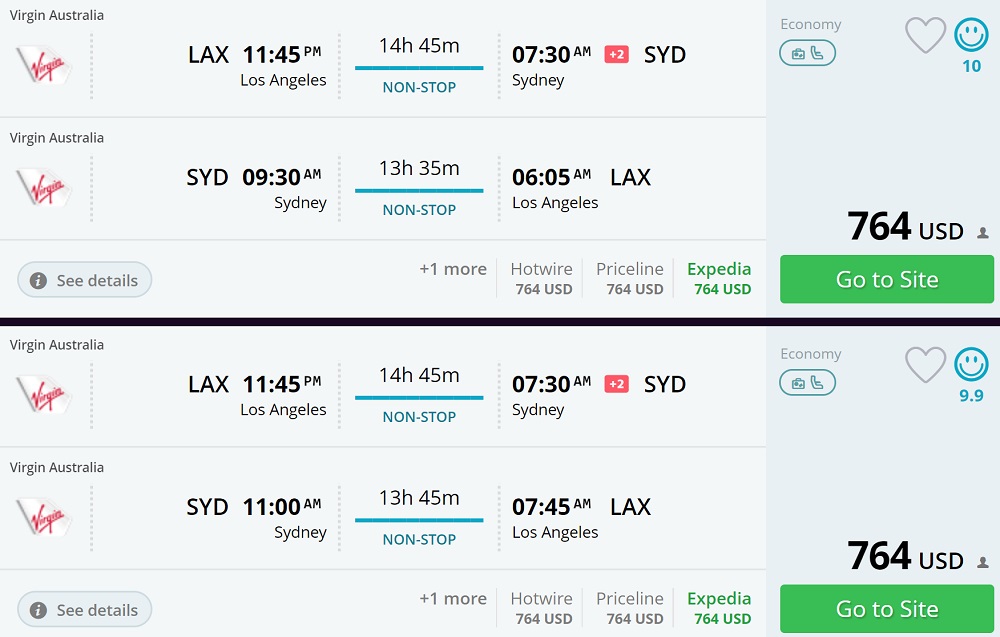Show +1 more providers for the flight rated 9.9
Viewport: 1000px width, 637px height.
pos(453,599)
